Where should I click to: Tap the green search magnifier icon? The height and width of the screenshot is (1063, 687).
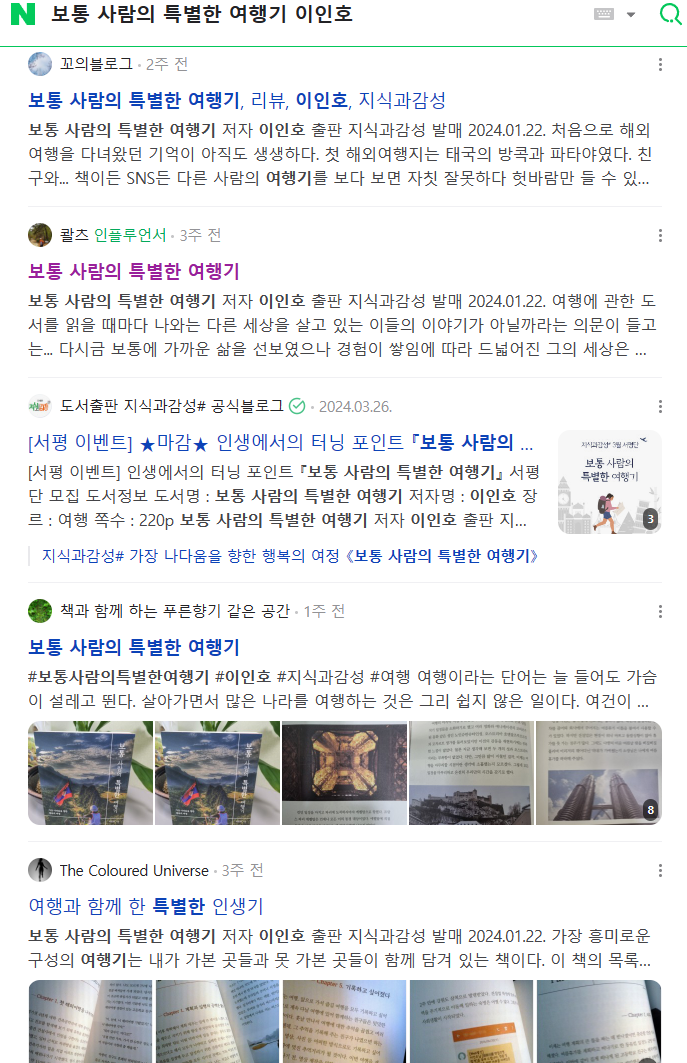pos(670,14)
